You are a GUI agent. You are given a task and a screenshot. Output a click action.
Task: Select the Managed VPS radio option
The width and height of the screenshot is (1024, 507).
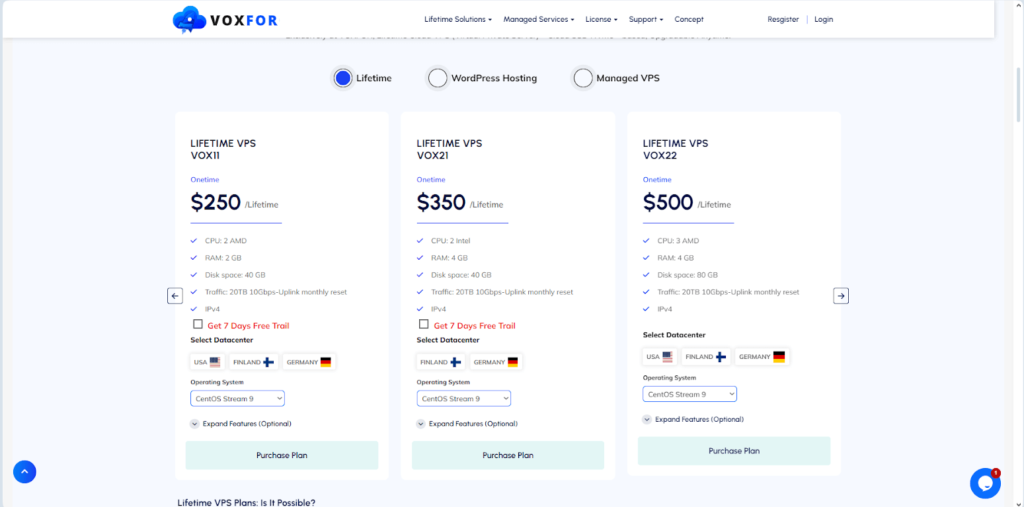pos(583,78)
